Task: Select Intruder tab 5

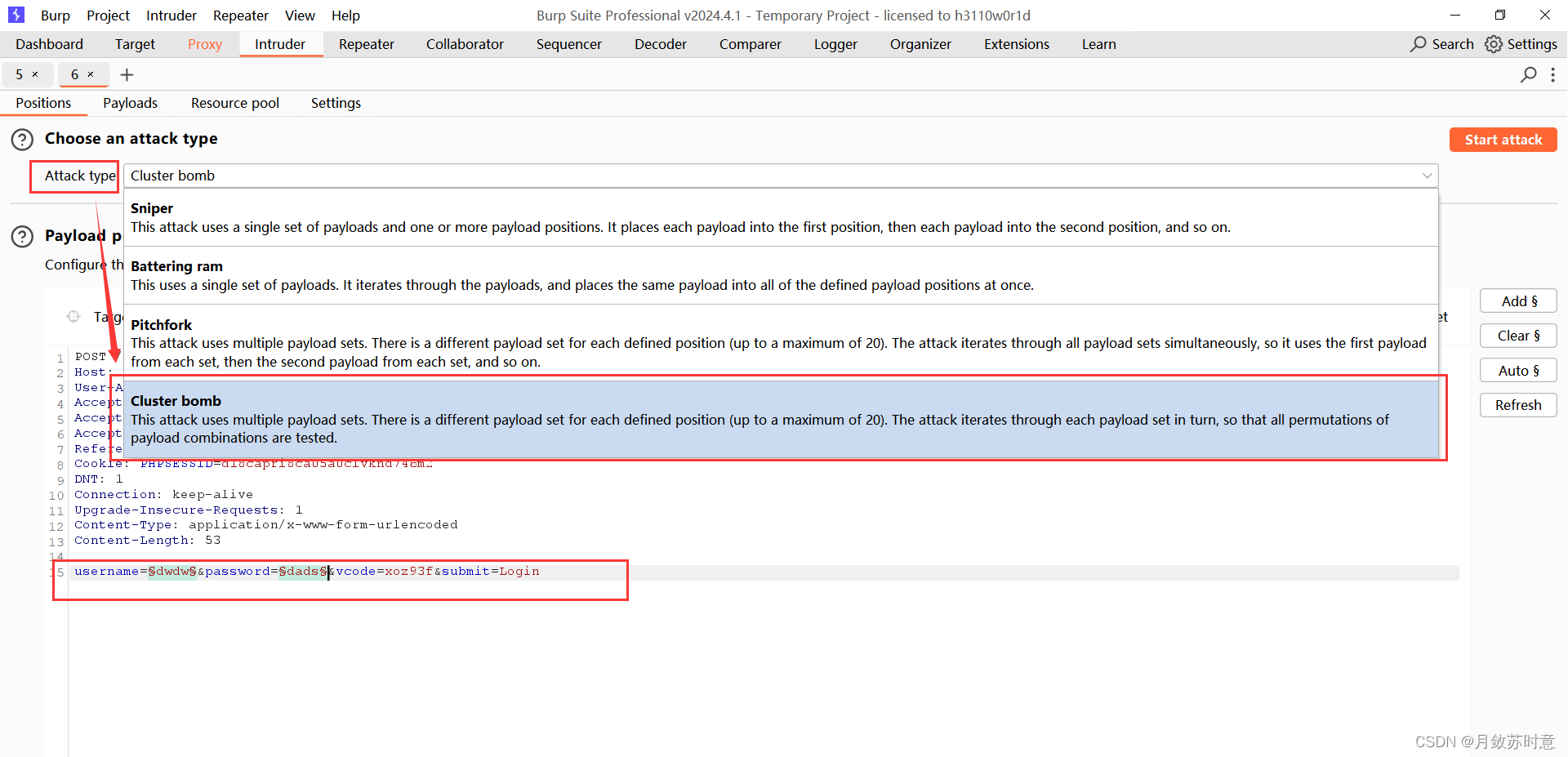Action: click(x=20, y=74)
